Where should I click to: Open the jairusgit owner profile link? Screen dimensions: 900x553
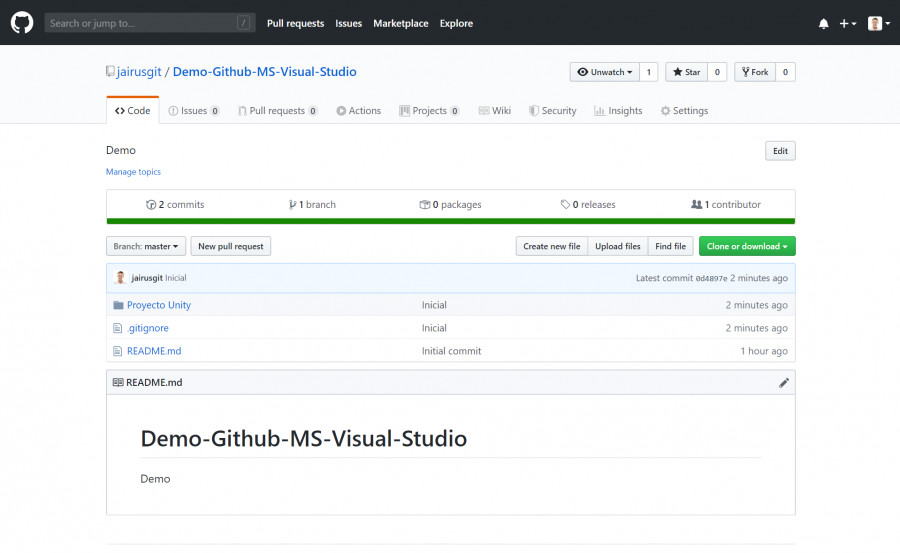tap(139, 72)
